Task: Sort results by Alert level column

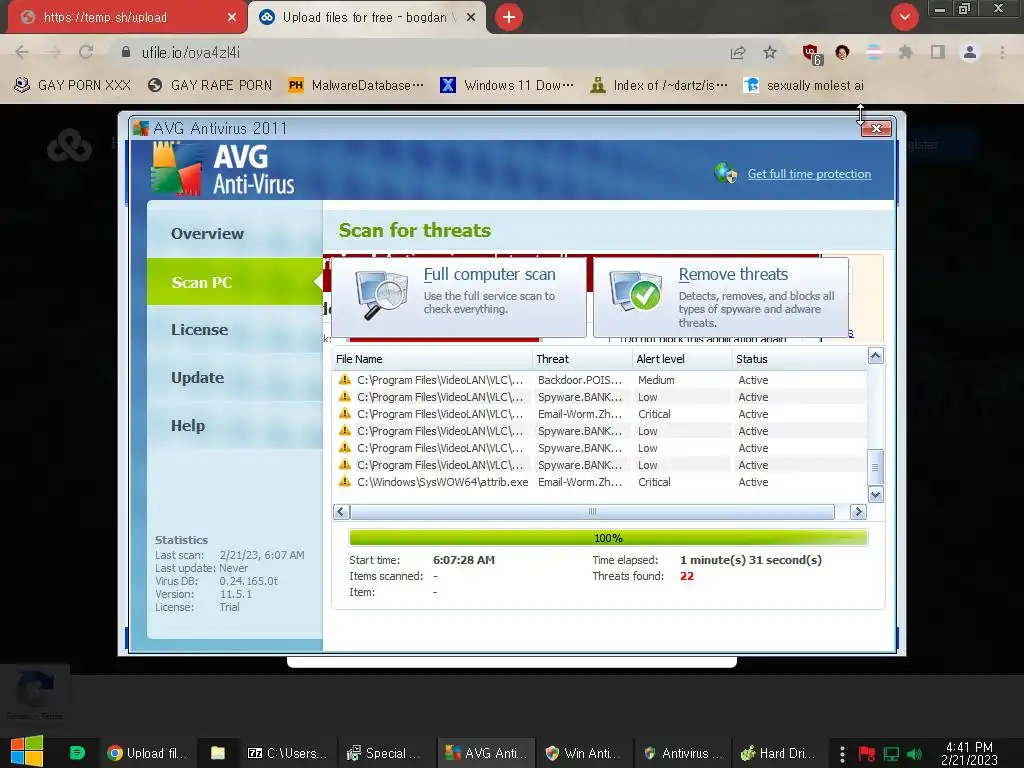Action: (682, 359)
